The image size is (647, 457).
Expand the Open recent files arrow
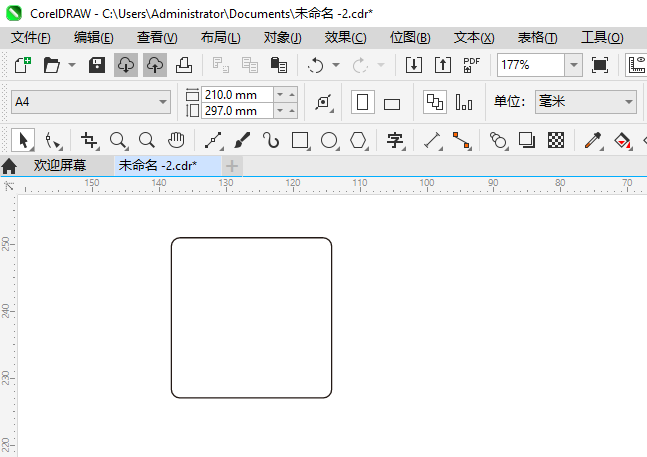72,65
